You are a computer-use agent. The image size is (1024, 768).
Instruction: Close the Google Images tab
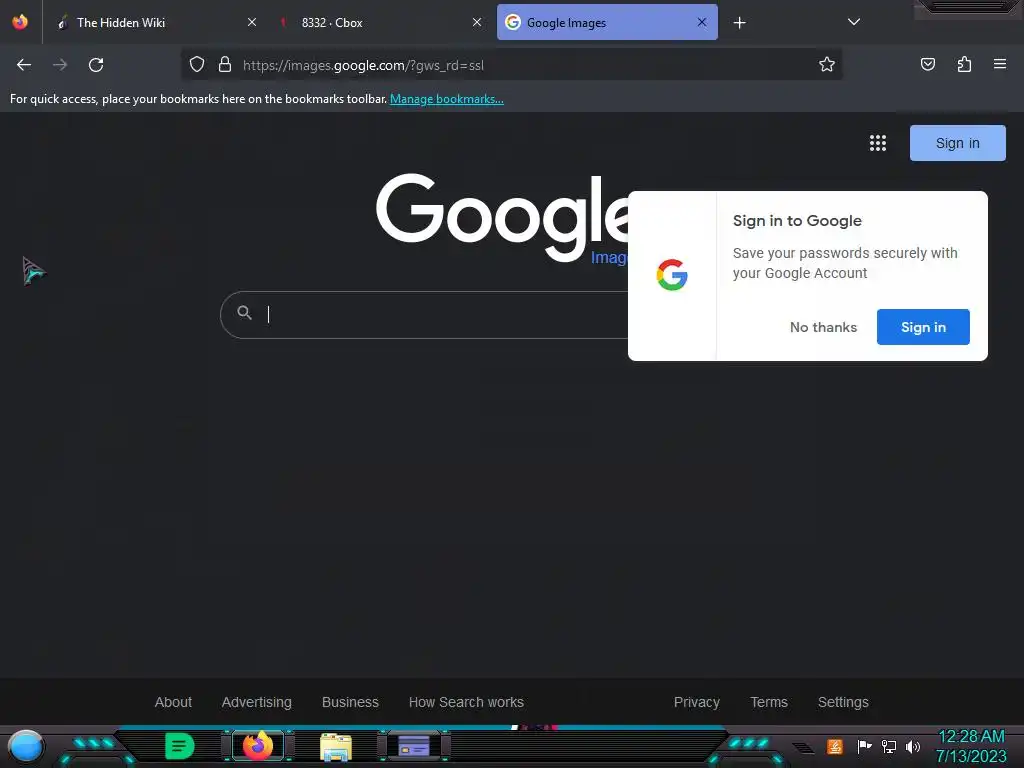702,22
